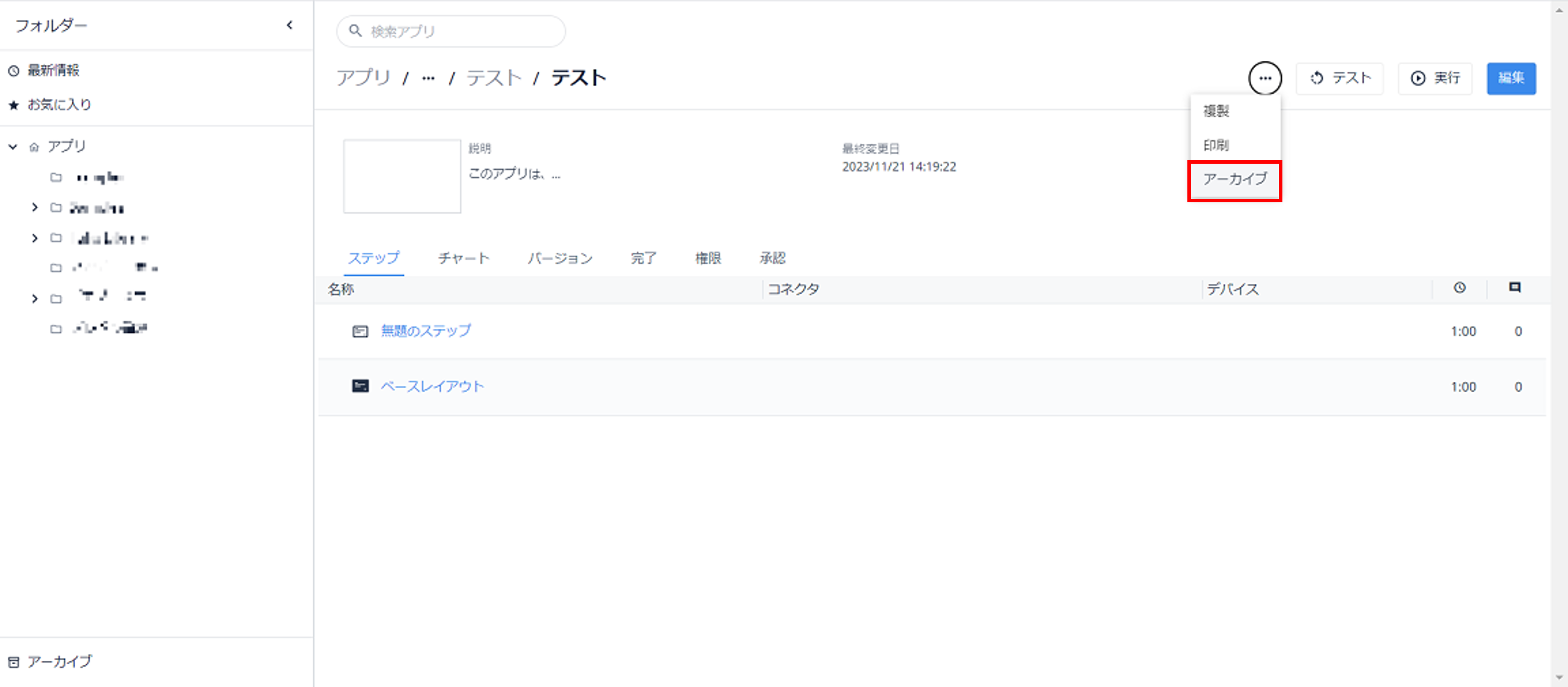Click comment count in ベースレイアウト row
Image resolution: width=1568 pixels, height=687 pixels.
[1518, 387]
